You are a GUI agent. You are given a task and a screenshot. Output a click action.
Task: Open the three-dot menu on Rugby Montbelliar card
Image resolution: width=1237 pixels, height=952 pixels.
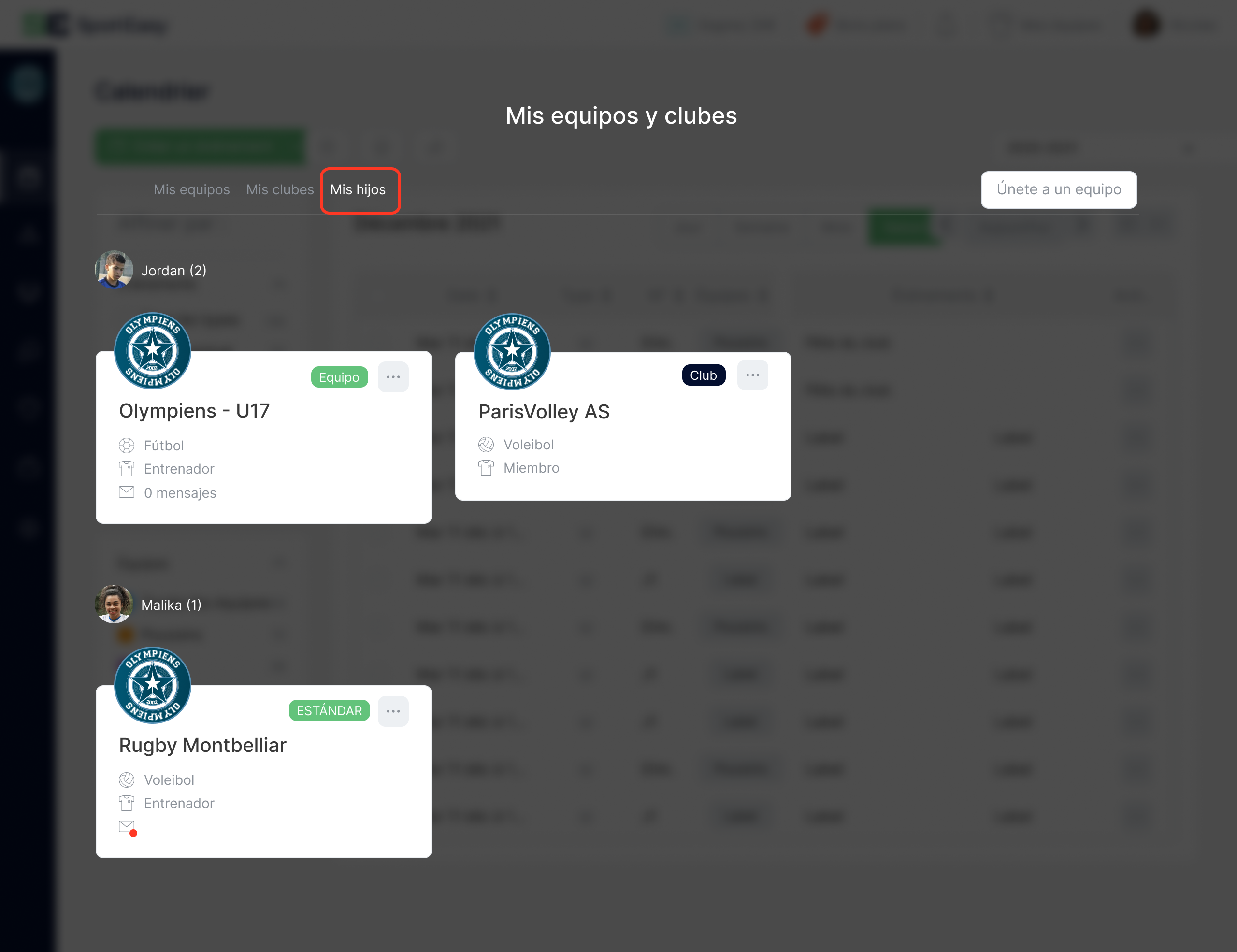point(393,711)
